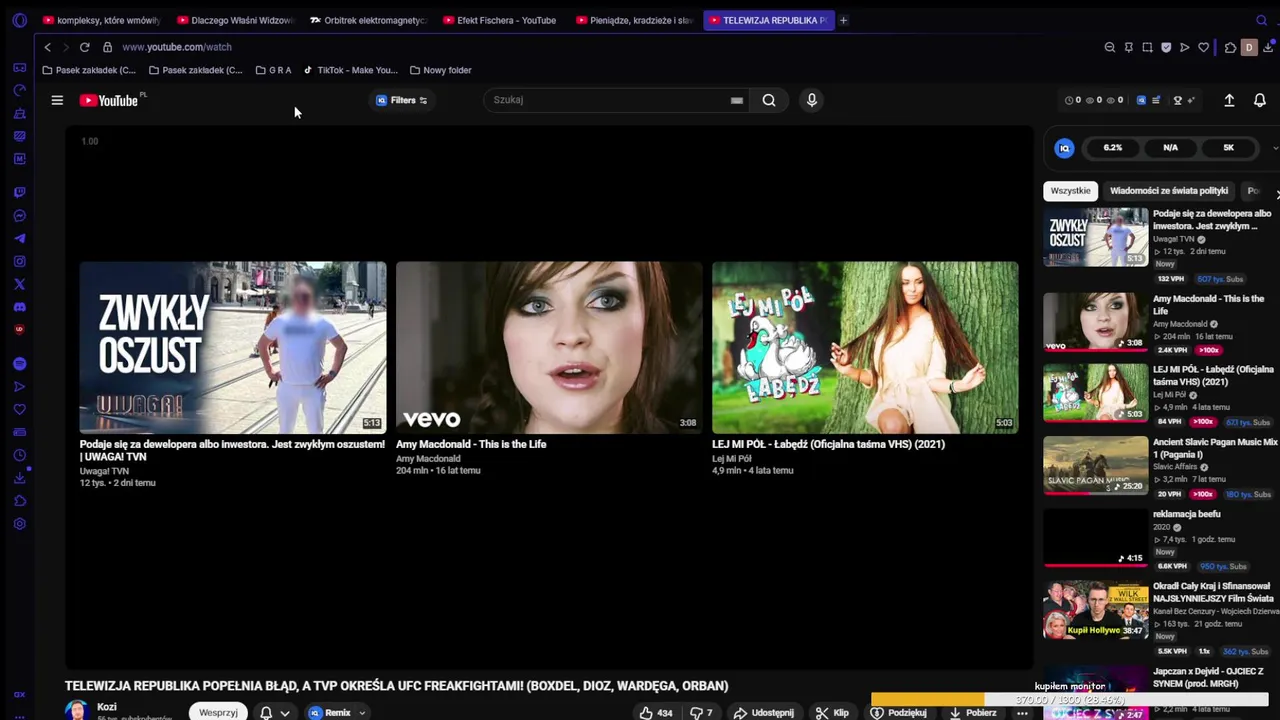Open the browser downloads toolbar icon
This screenshot has height=720, width=1280.
pos(1268,47)
